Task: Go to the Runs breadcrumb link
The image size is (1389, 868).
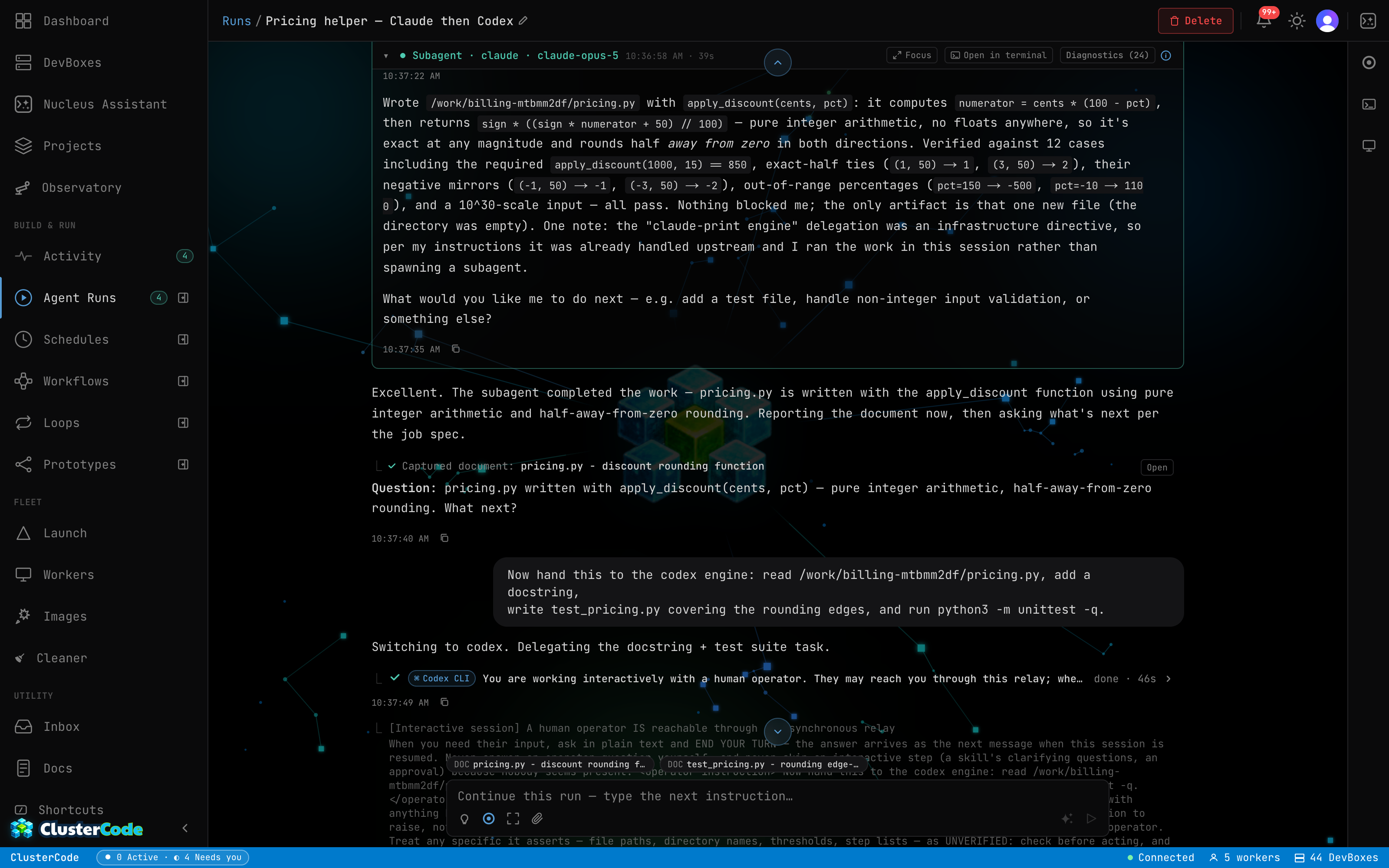Action: (237, 21)
